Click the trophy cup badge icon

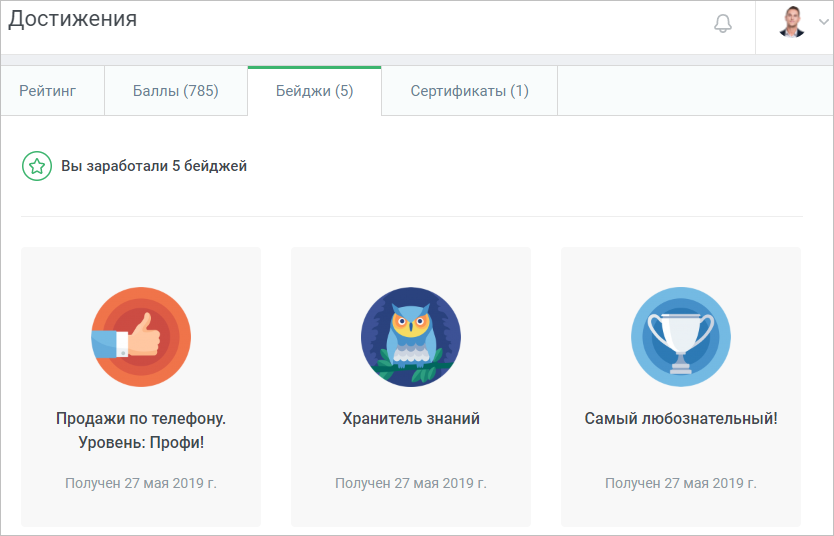[681, 337]
